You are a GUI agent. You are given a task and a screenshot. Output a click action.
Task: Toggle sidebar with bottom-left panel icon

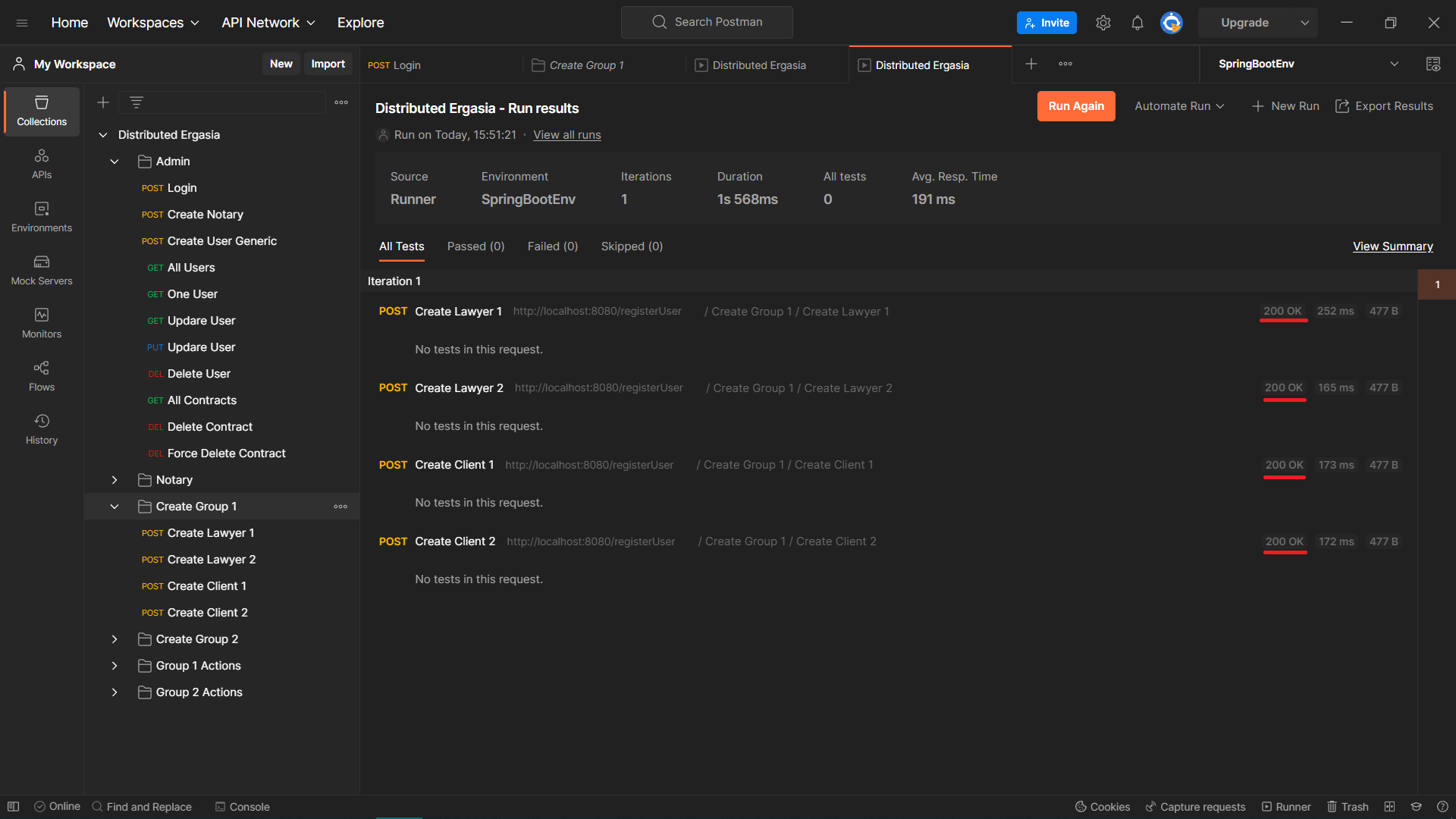pos(13,807)
